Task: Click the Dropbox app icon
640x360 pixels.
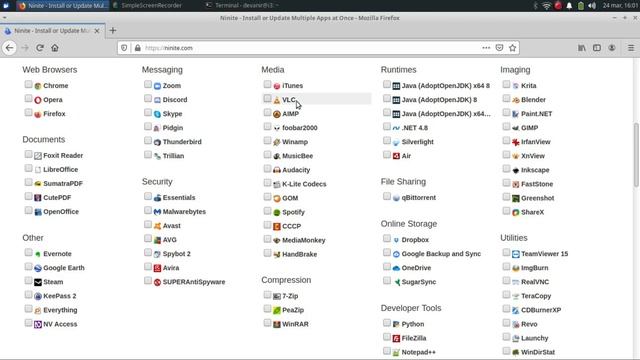Action: [396, 240]
